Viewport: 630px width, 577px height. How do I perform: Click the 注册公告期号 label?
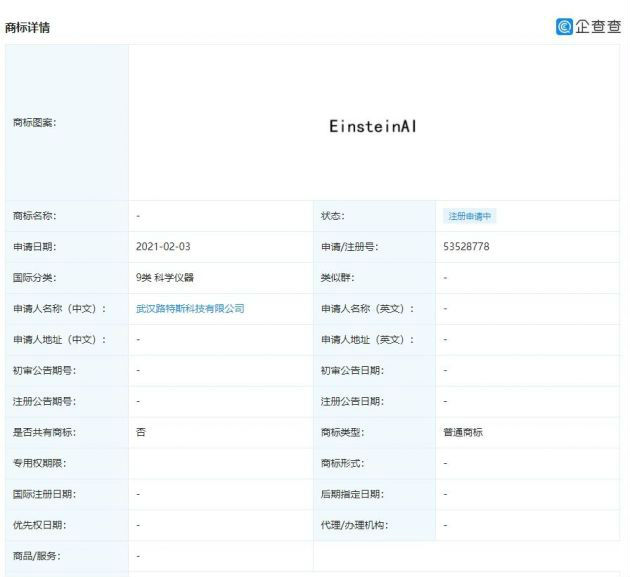click(44, 401)
